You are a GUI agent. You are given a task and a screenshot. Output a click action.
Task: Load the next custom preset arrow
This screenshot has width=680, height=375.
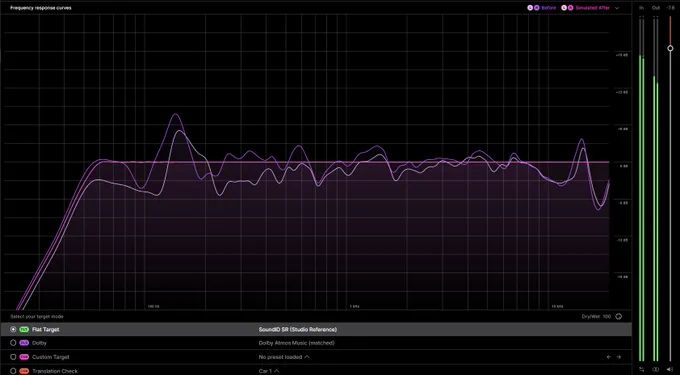[x=619, y=357]
